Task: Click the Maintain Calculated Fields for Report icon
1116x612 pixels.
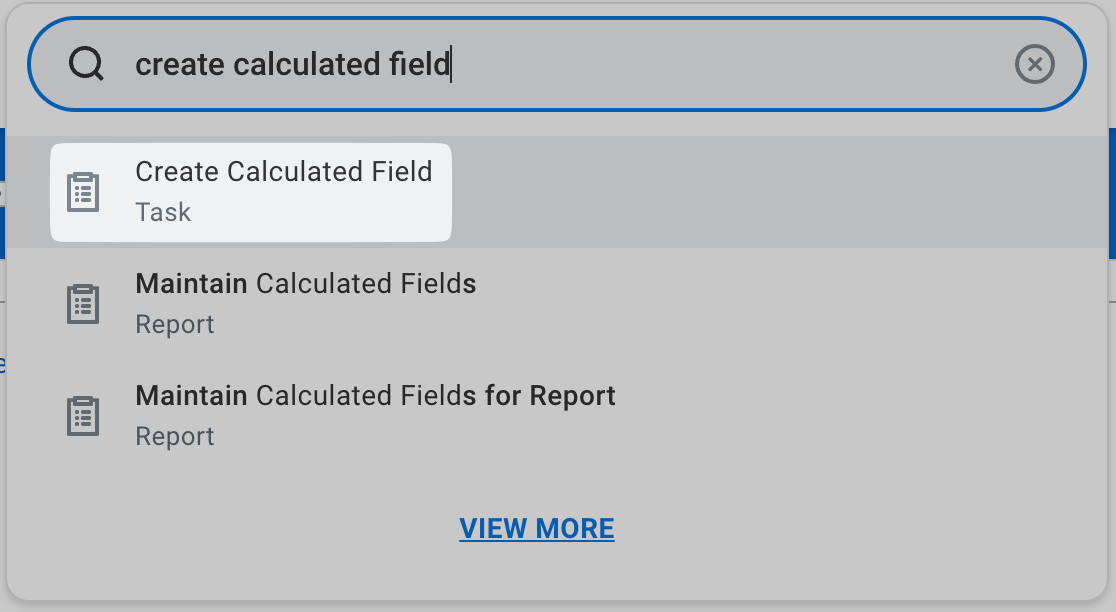Action: [x=83, y=416]
